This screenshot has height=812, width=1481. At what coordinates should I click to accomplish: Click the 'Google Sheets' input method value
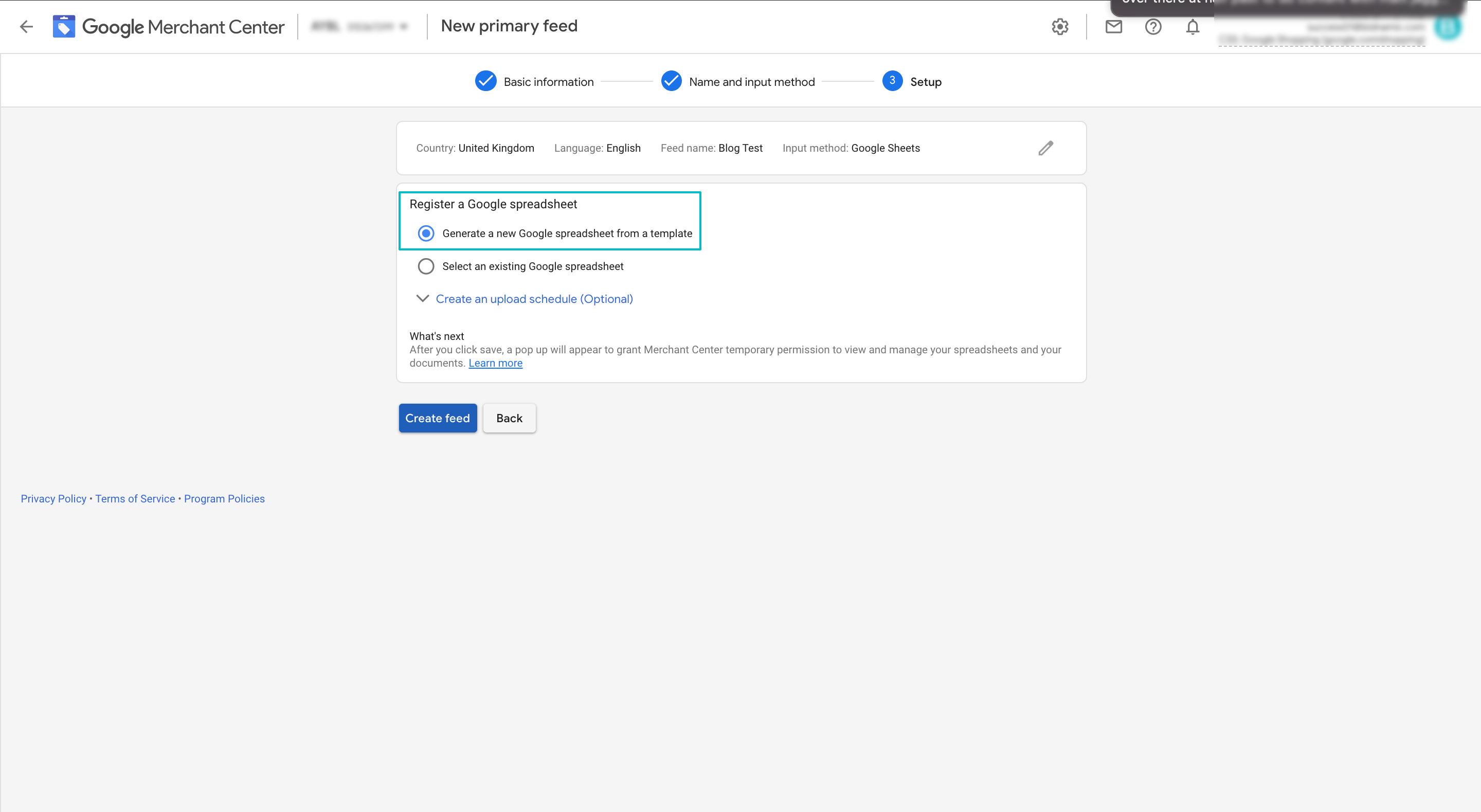(886, 148)
